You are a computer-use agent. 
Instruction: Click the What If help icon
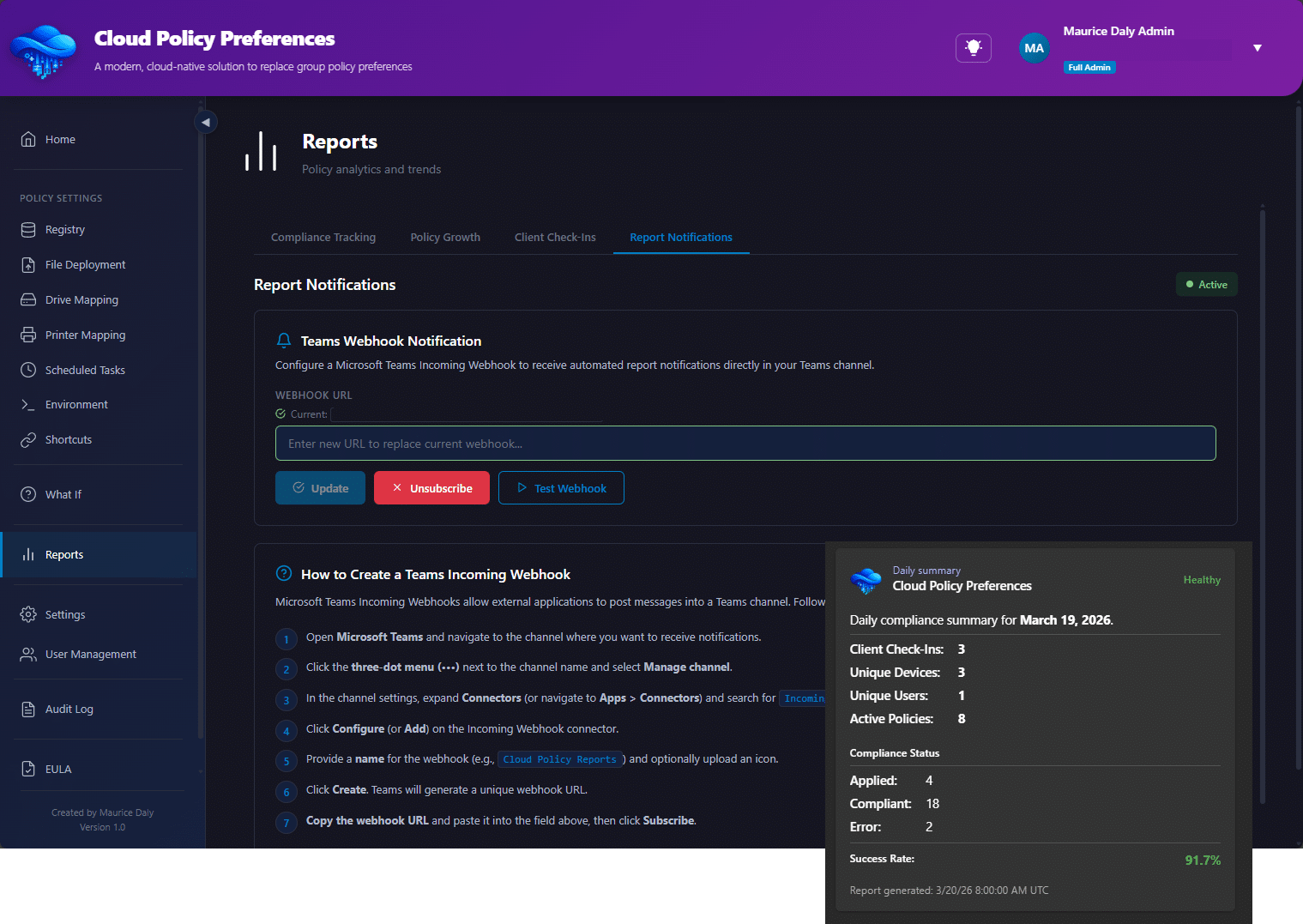(28, 495)
